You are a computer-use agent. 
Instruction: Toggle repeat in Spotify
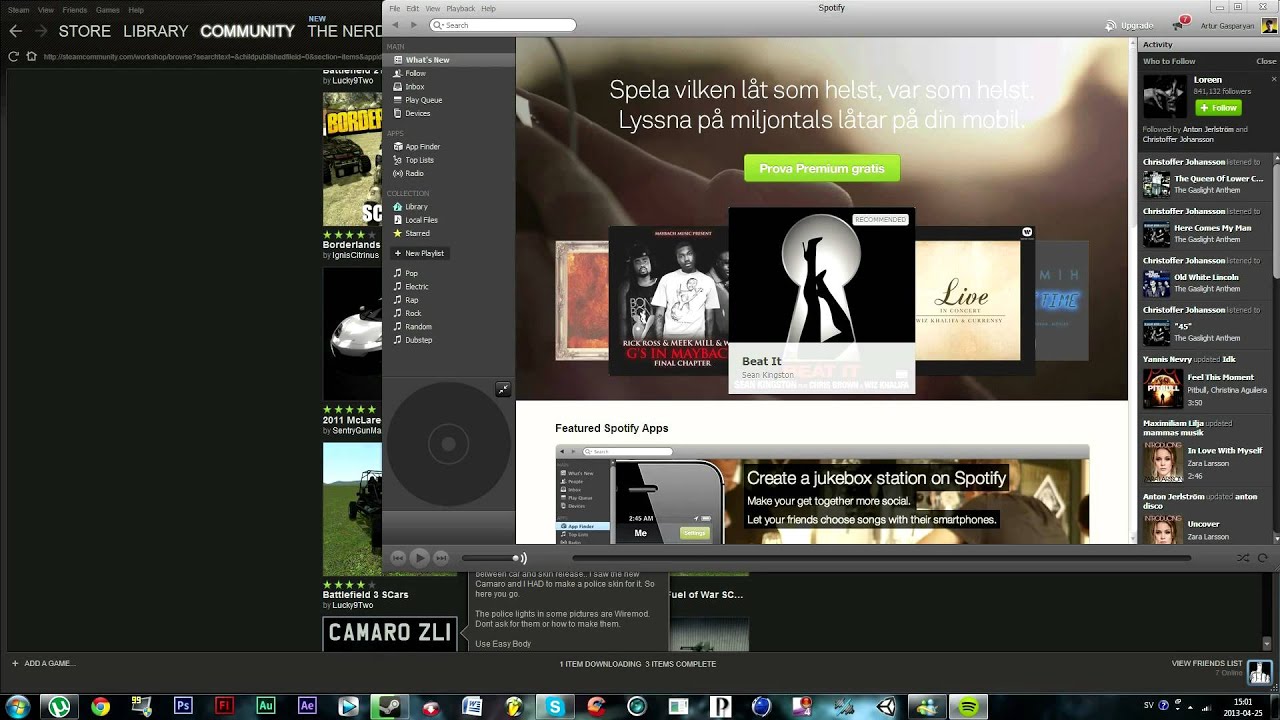click(1263, 558)
